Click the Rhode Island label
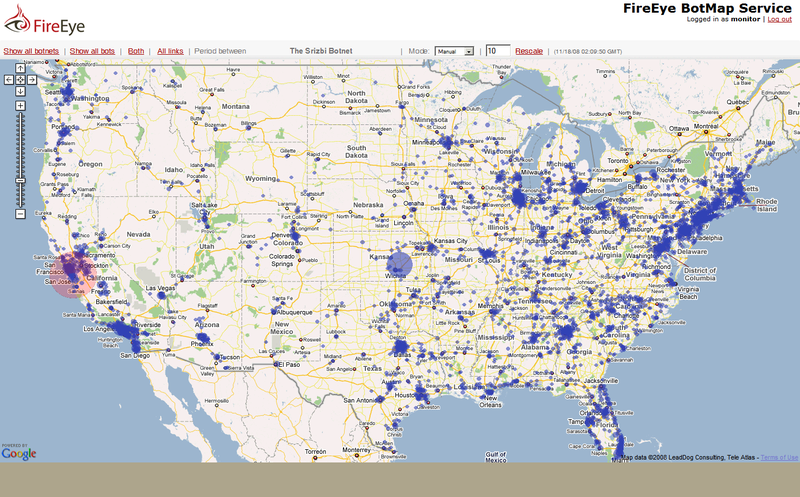This screenshot has width=800, height=497. click(x=766, y=205)
